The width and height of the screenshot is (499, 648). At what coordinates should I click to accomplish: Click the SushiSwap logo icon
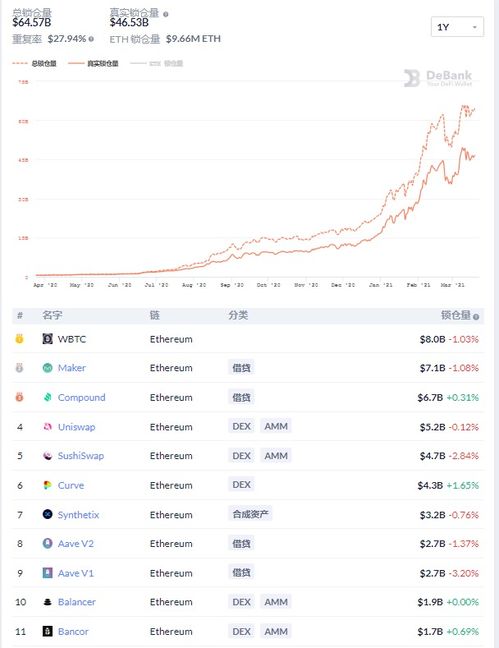click(48, 455)
